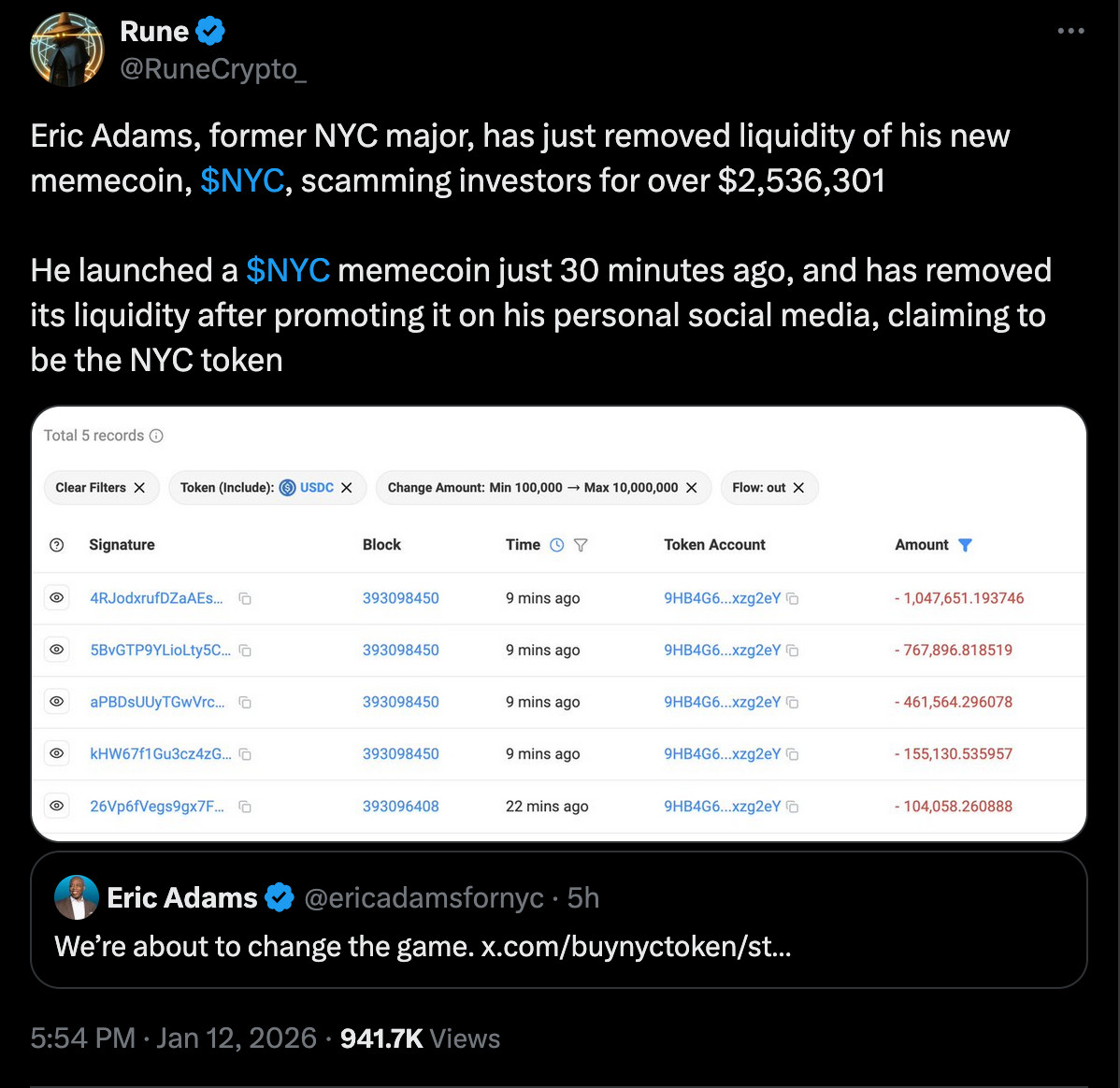1120x1088 pixels.
Task: Click the info icon beside Total 5 records
Action: point(156,436)
